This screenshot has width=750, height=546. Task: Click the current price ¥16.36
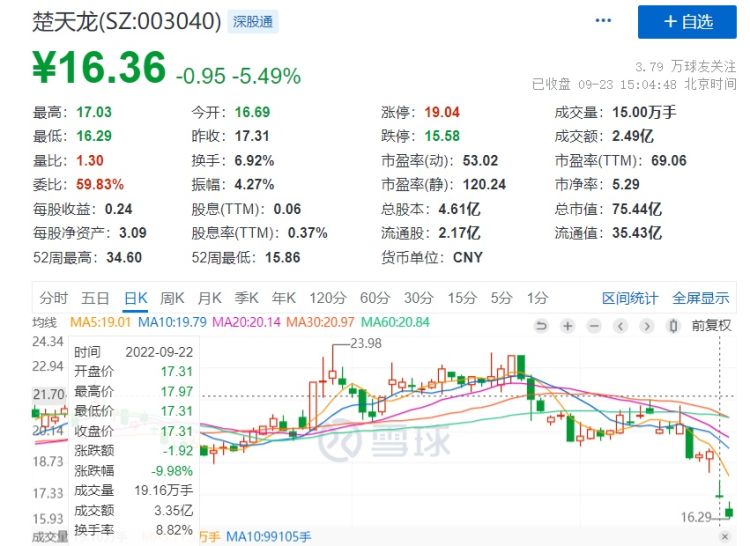99,67
